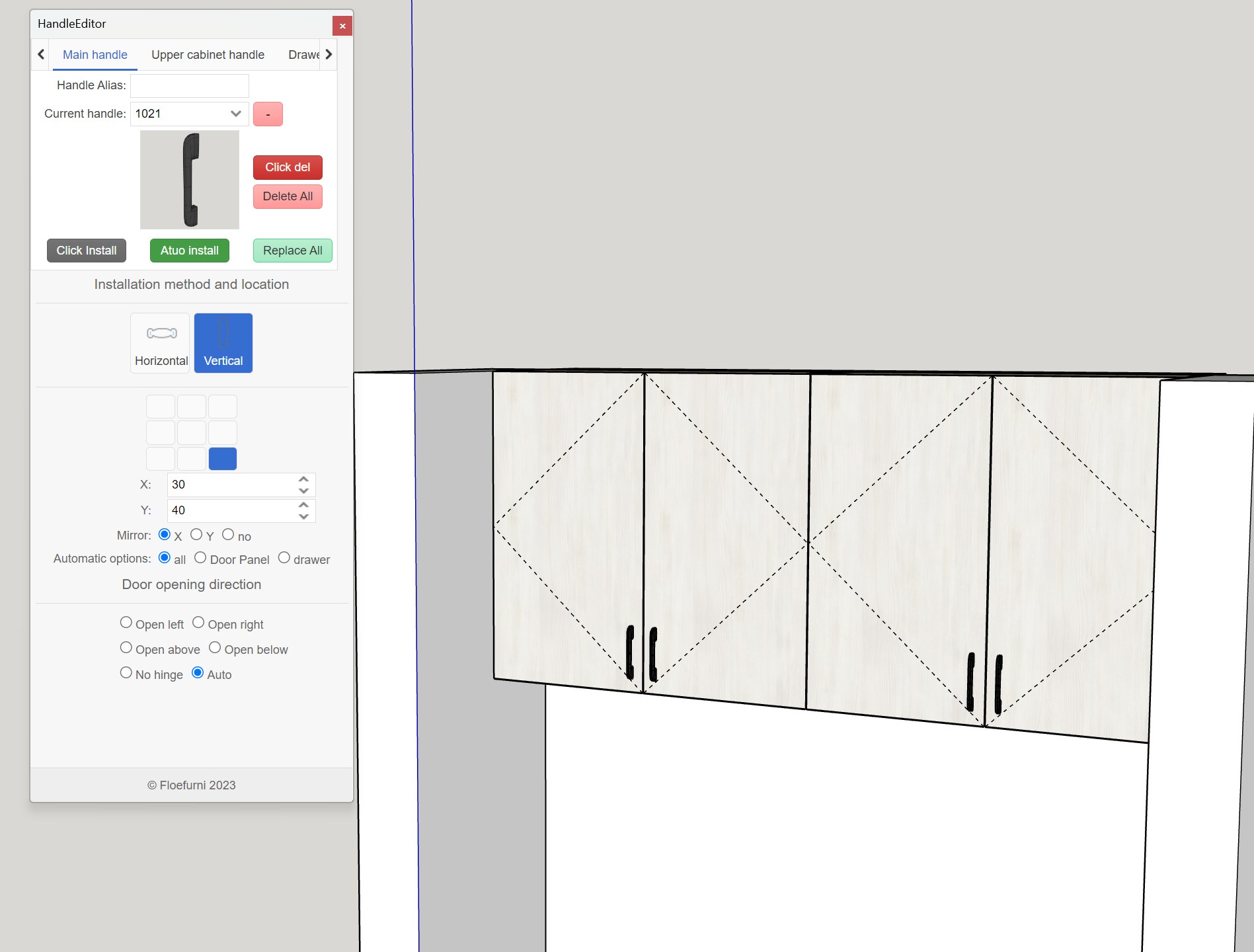The width and height of the screenshot is (1254, 952).
Task: Choose the bottom-right blue position cell
Action: pos(223,459)
